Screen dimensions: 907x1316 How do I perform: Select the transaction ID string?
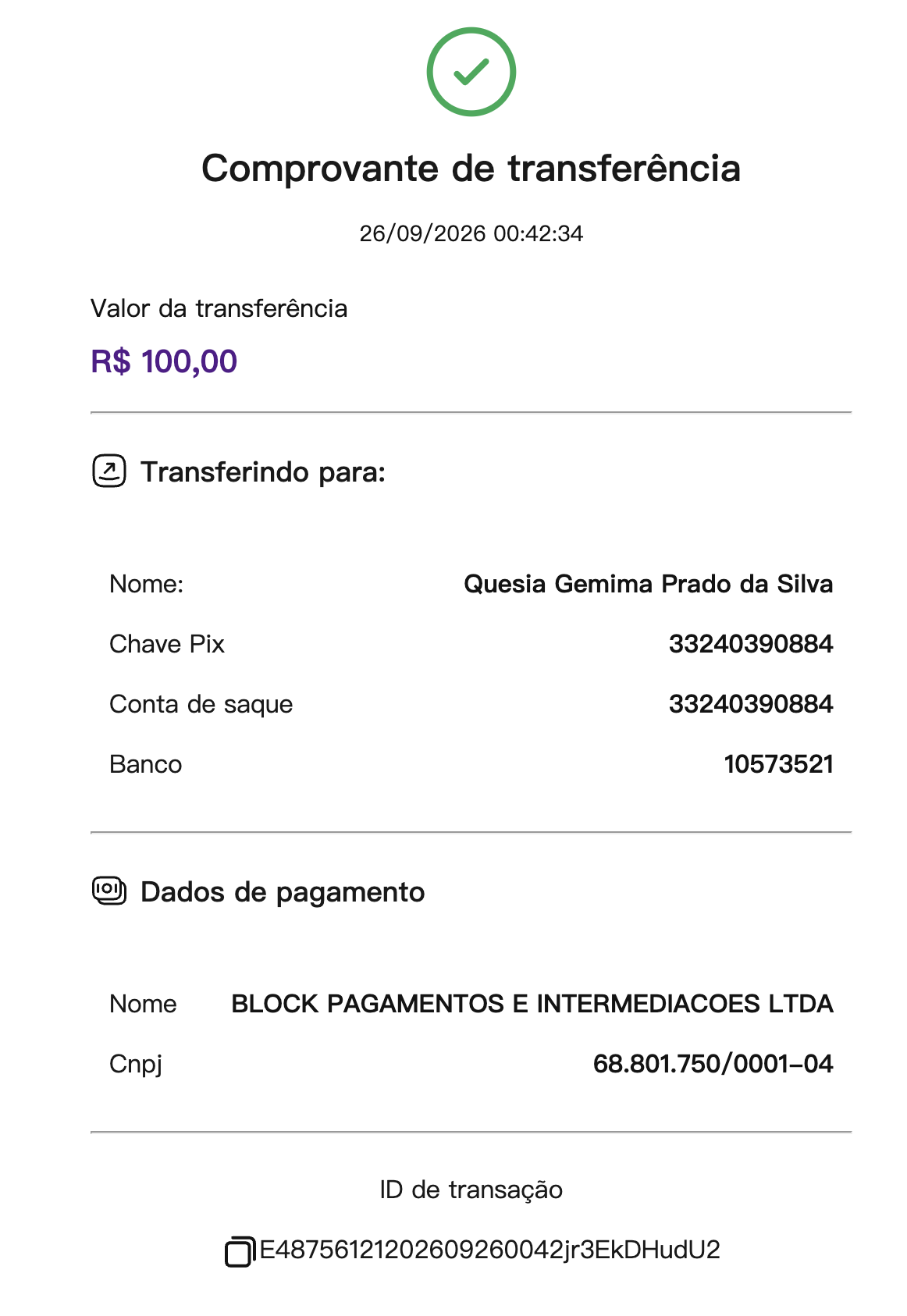[489, 1250]
